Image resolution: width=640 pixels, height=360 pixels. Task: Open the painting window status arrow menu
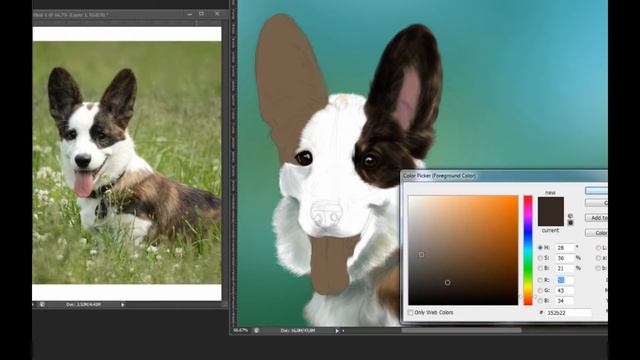337,331
